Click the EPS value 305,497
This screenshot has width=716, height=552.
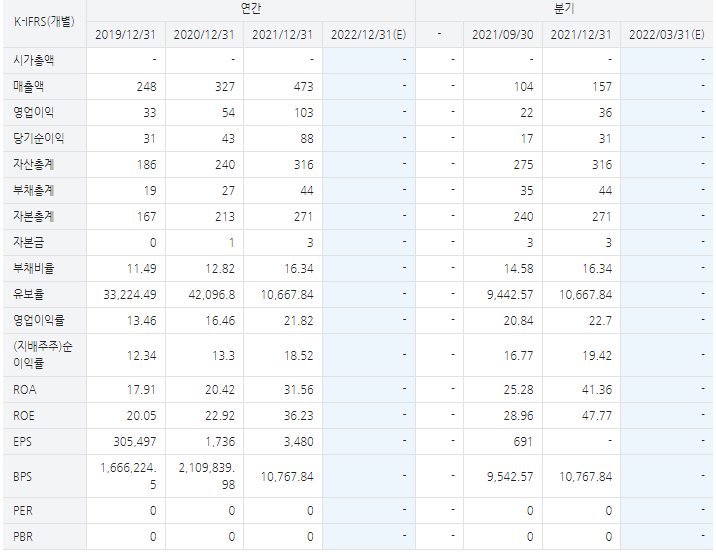[x=135, y=442]
